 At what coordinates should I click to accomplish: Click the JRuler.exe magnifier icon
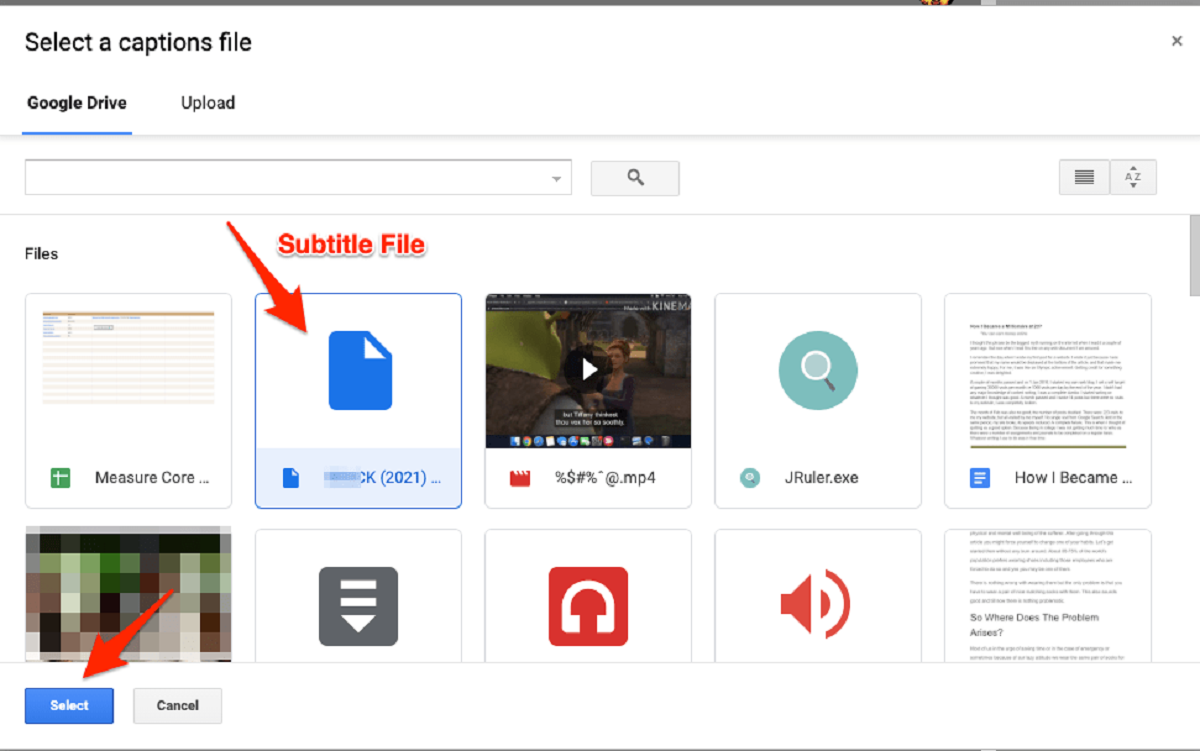click(818, 371)
